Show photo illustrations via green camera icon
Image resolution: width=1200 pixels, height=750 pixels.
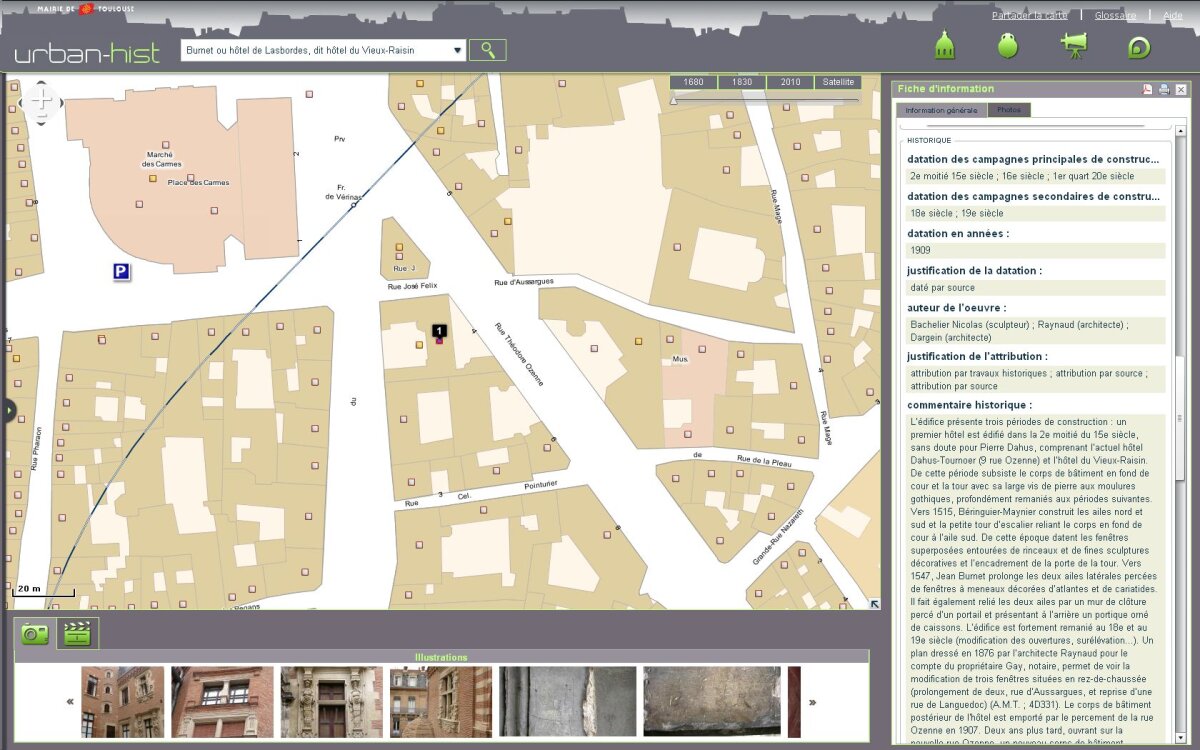pyautogui.click(x=35, y=634)
